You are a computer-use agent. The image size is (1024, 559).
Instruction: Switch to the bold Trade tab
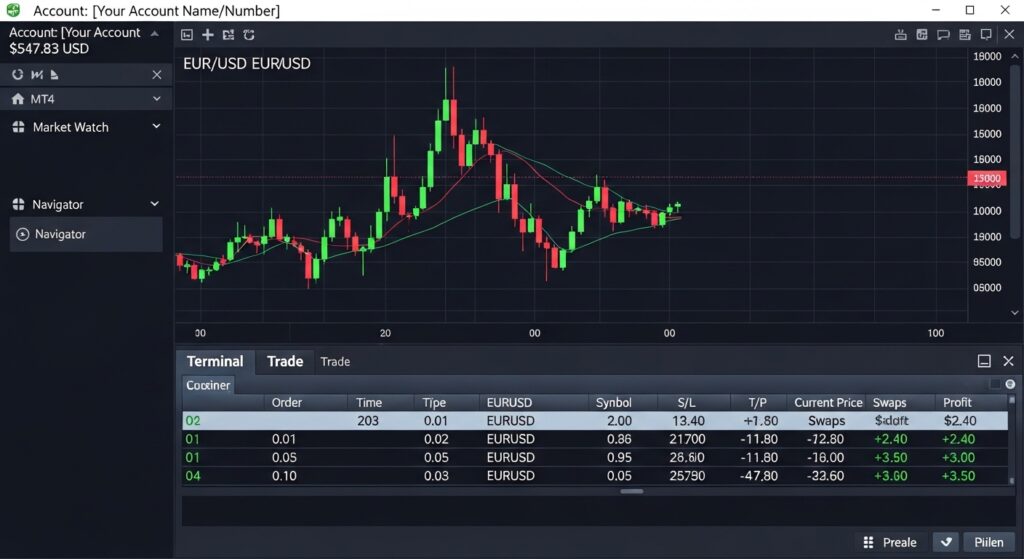click(285, 361)
